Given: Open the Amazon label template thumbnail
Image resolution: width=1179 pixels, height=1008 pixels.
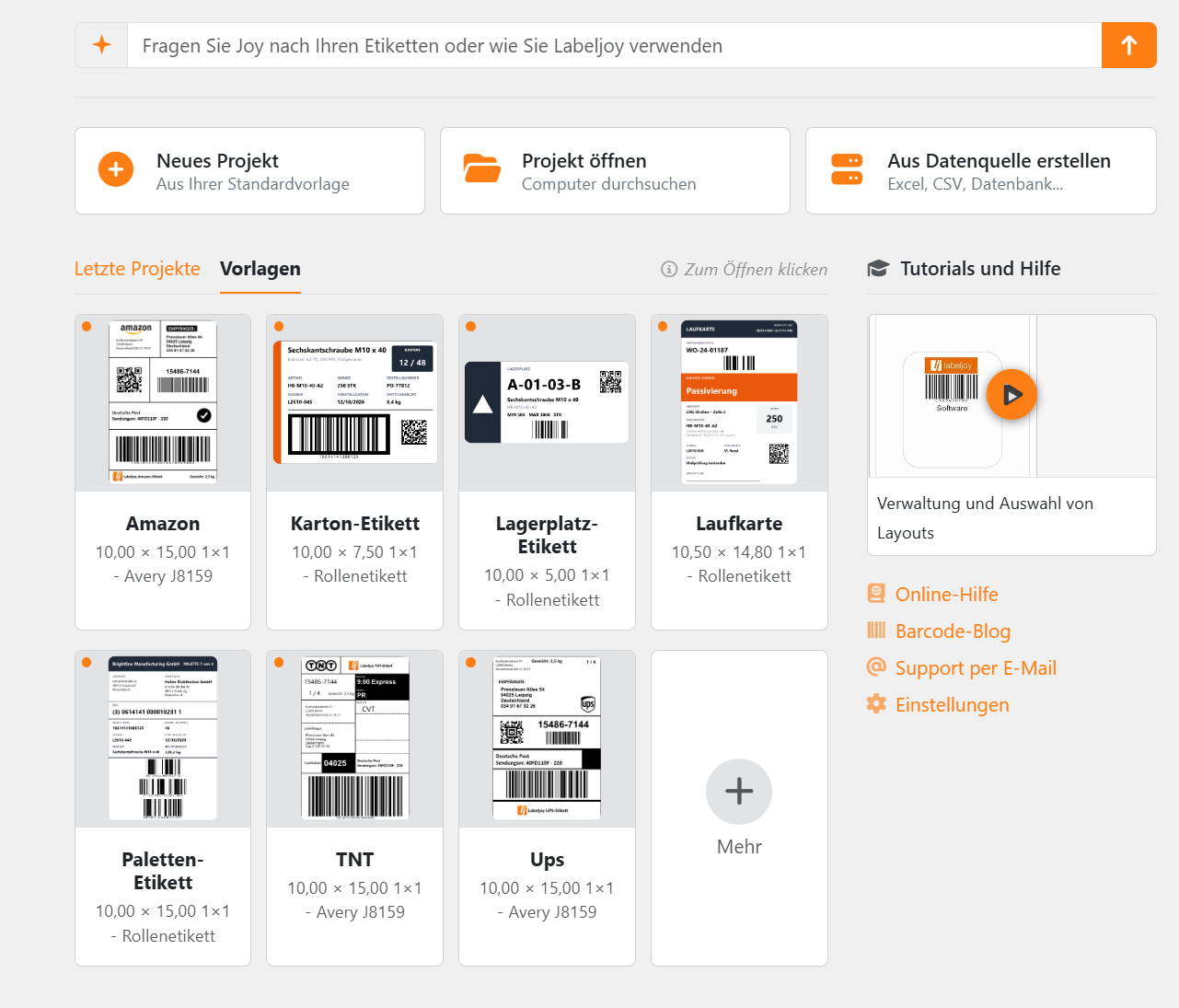Looking at the screenshot, I should point(163,403).
